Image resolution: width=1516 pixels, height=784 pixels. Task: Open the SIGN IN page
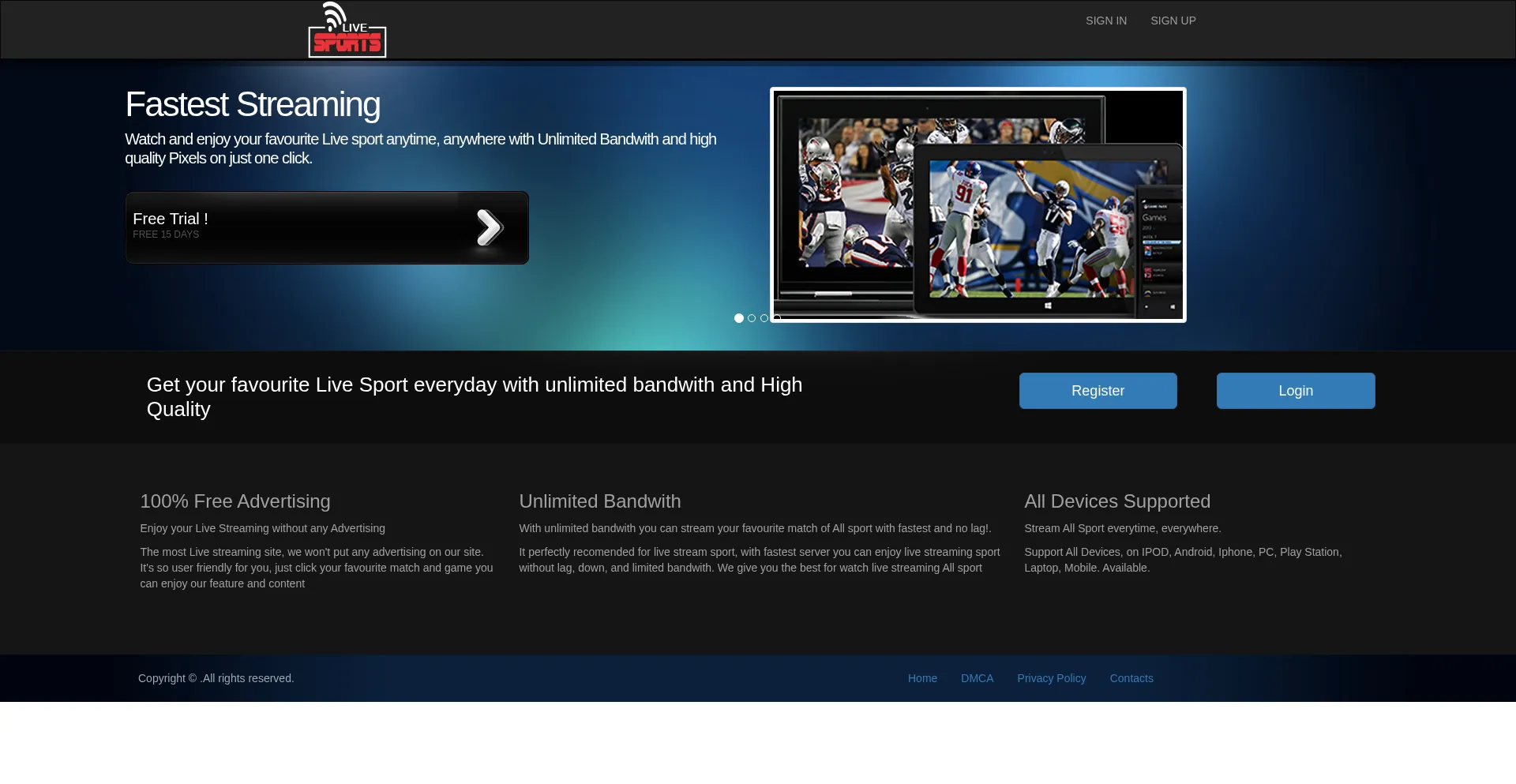pyautogui.click(x=1105, y=21)
